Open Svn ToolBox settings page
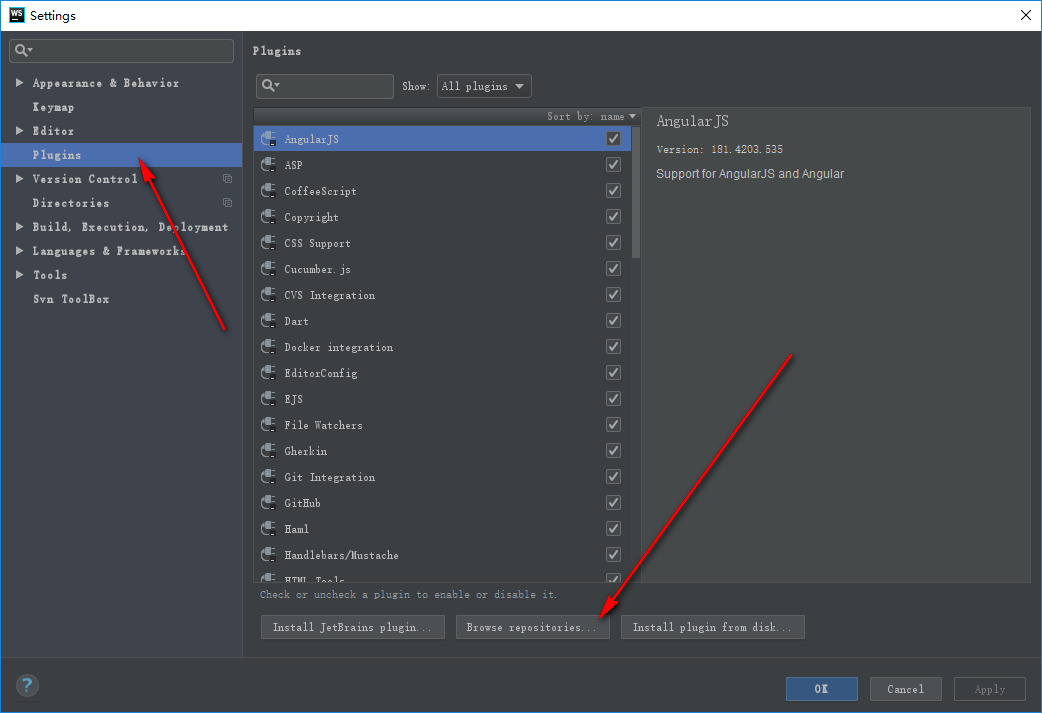Image resolution: width=1042 pixels, height=713 pixels. 71,299
